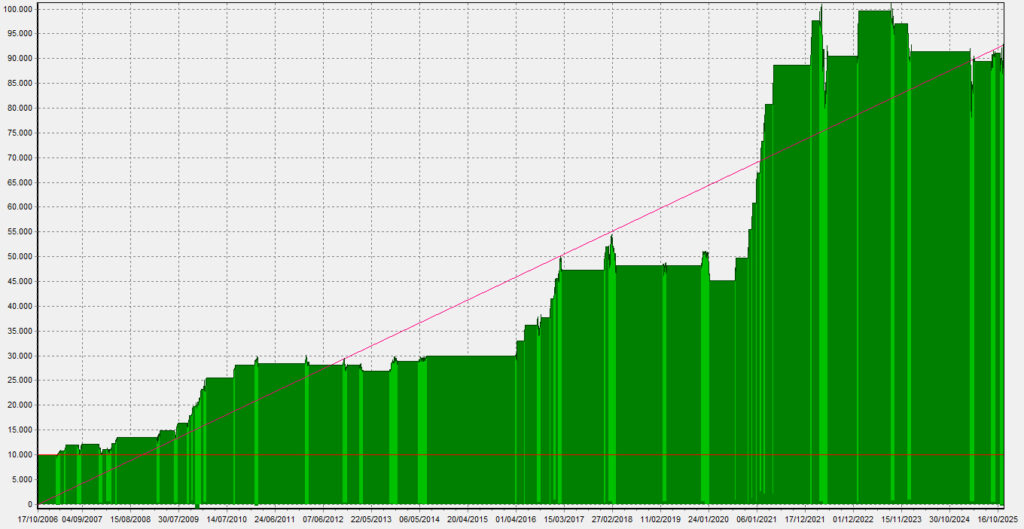The height and width of the screenshot is (529, 1024).
Task: Click the 15.000 y-axis label
Action: pos(18,430)
